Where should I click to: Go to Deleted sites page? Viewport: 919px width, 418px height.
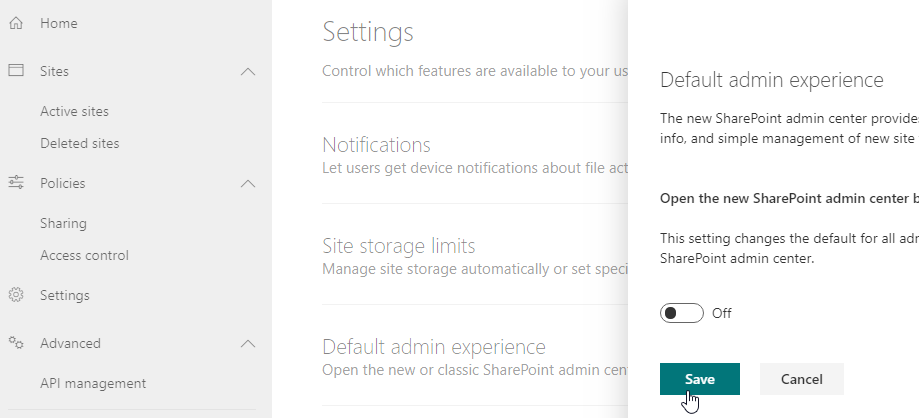coord(79,143)
